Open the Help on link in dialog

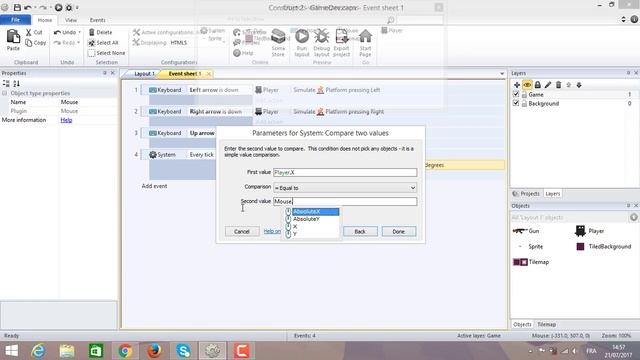272,231
